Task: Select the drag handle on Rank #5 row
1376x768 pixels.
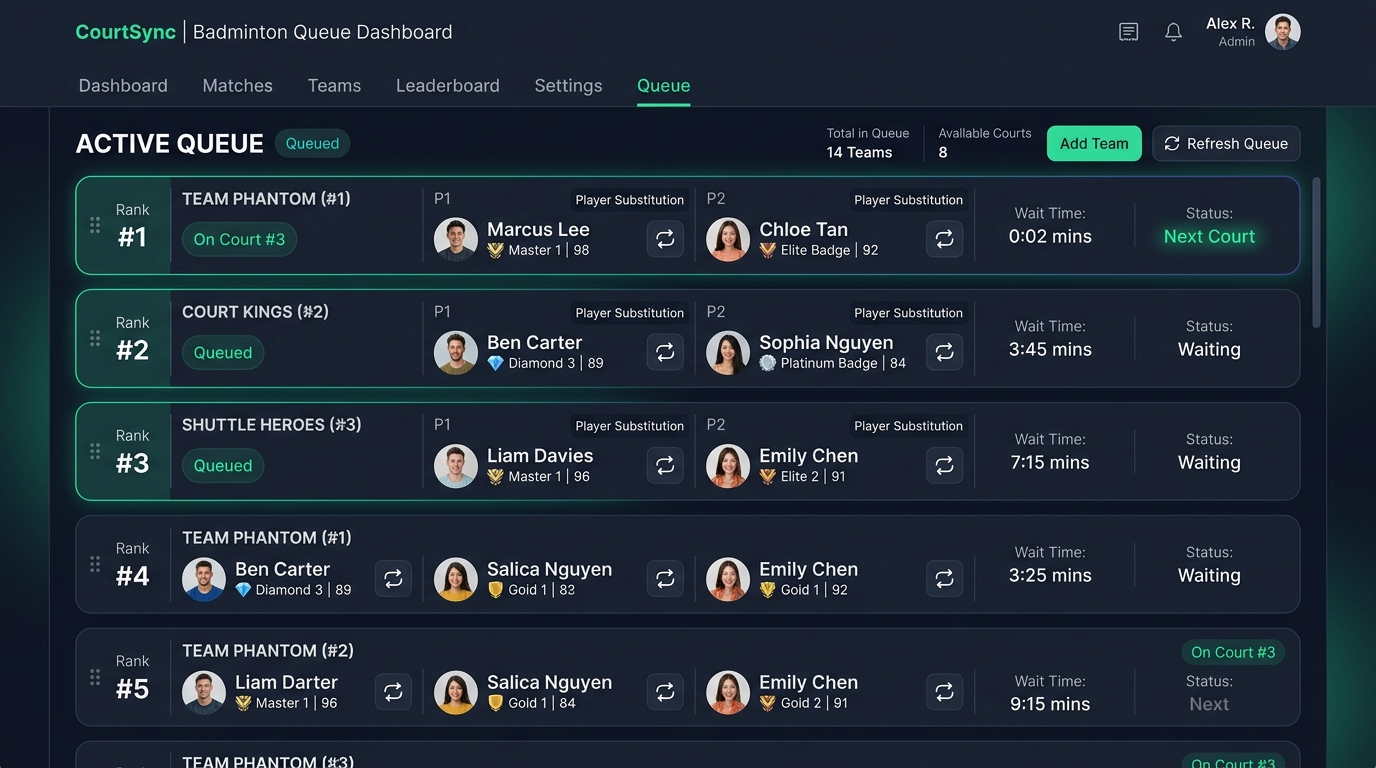Action: [95, 677]
